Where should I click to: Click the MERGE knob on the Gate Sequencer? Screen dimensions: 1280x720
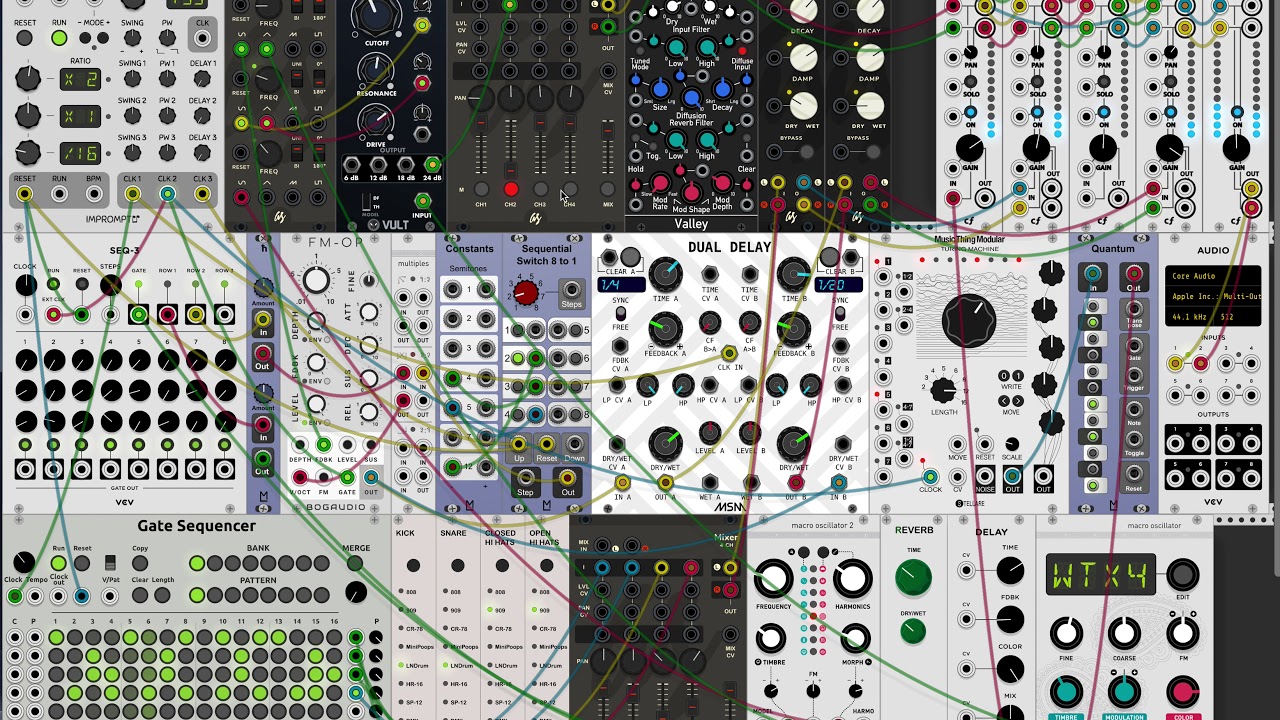[356, 594]
